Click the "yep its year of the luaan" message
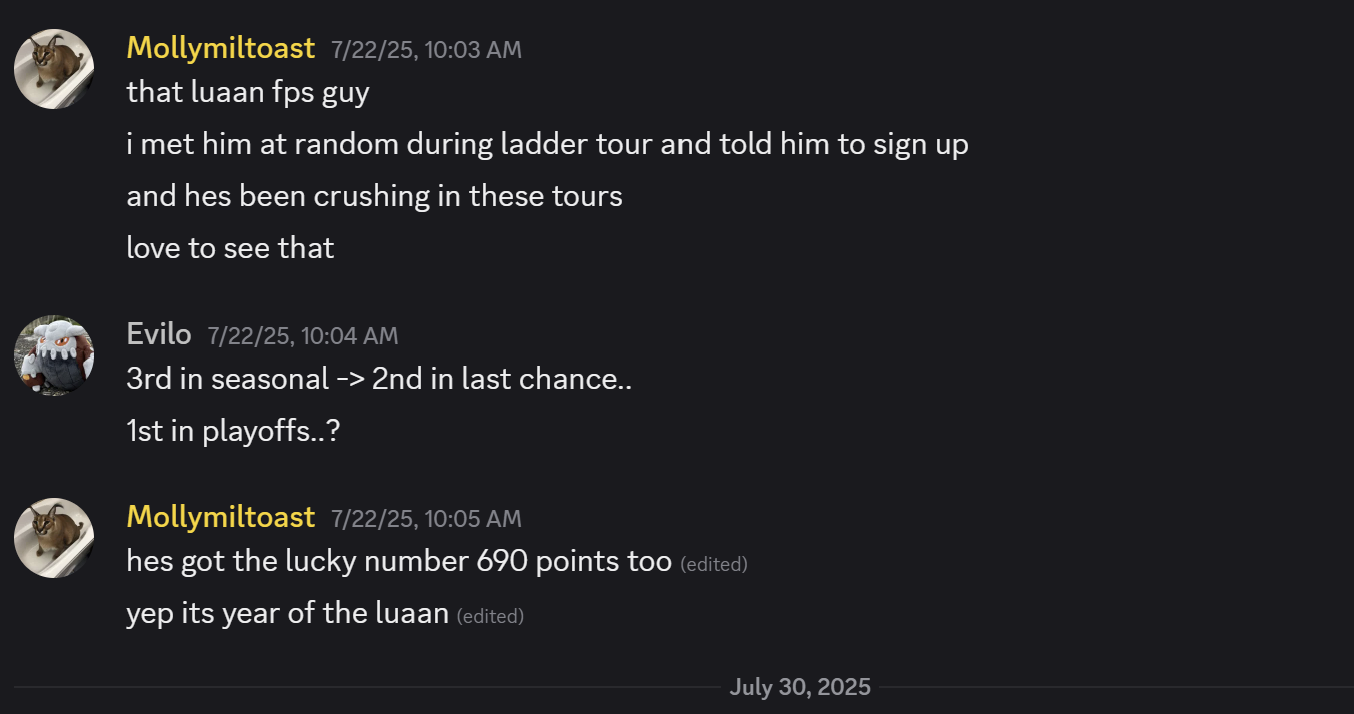Image resolution: width=1354 pixels, height=714 pixels. 287,614
